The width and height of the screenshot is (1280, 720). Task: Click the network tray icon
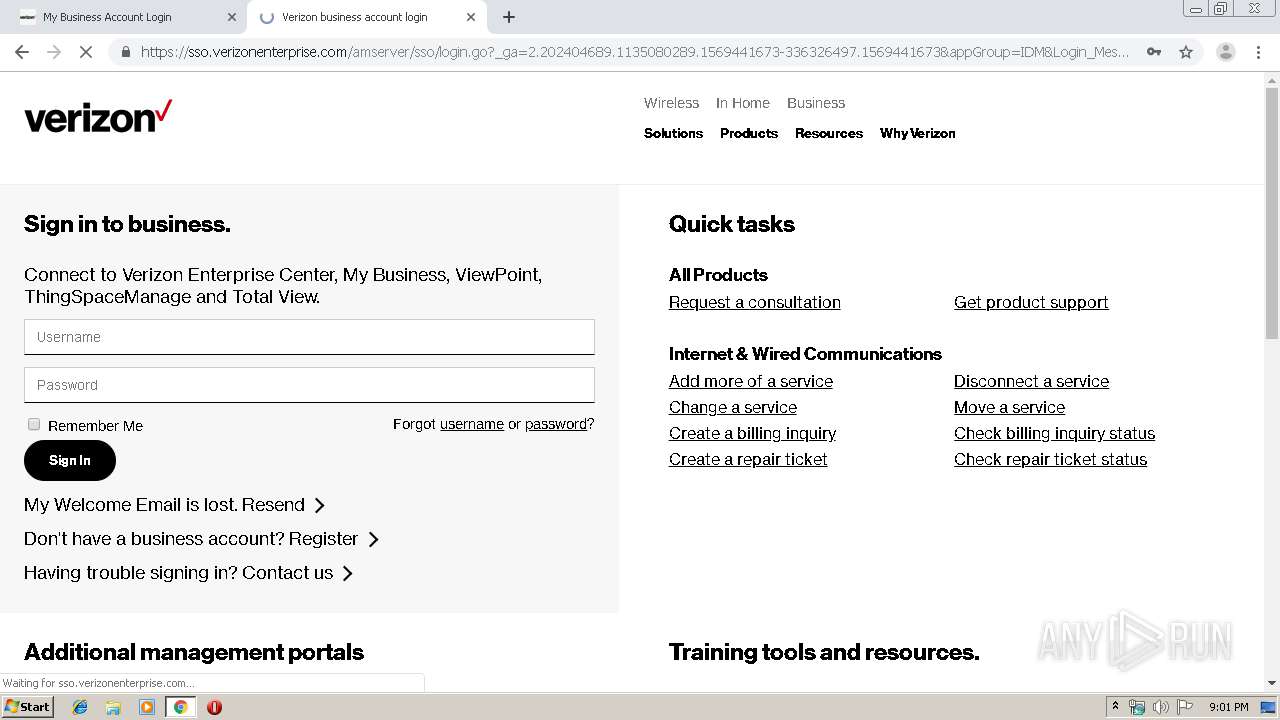1137,707
